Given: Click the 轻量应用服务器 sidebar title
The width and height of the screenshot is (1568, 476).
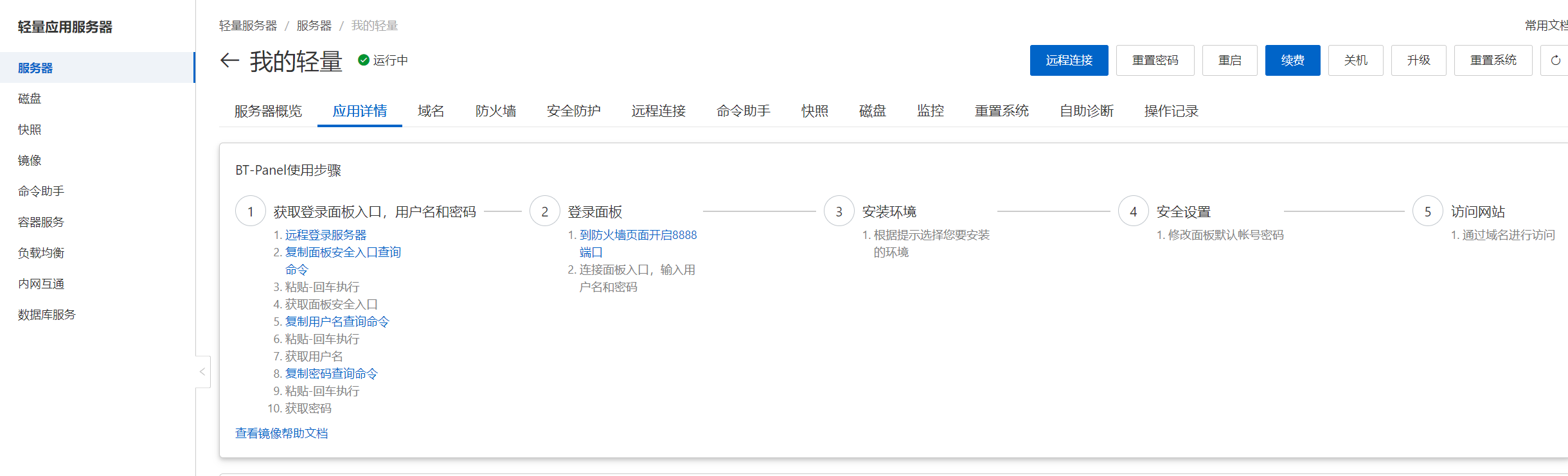Looking at the screenshot, I should [x=65, y=27].
